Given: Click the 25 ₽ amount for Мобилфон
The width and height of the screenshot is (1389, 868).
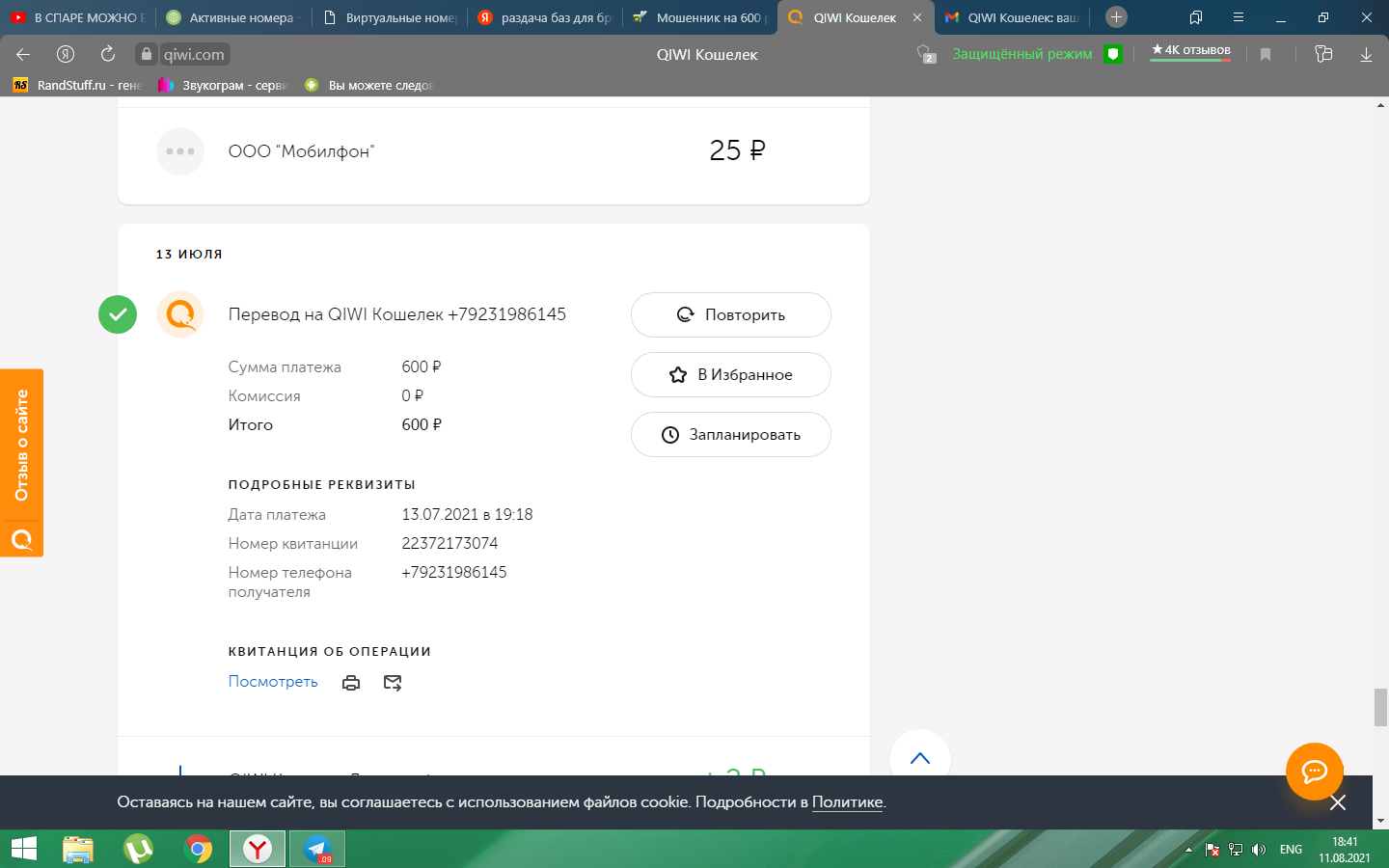Looking at the screenshot, I should tap(737, 150).
